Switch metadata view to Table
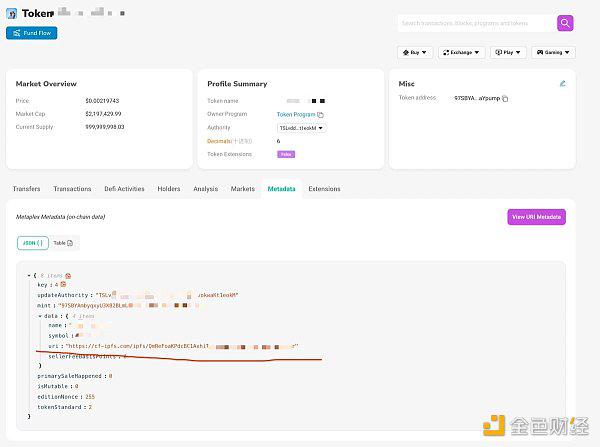Screen dimensions: 600x447 coord(64,242)
